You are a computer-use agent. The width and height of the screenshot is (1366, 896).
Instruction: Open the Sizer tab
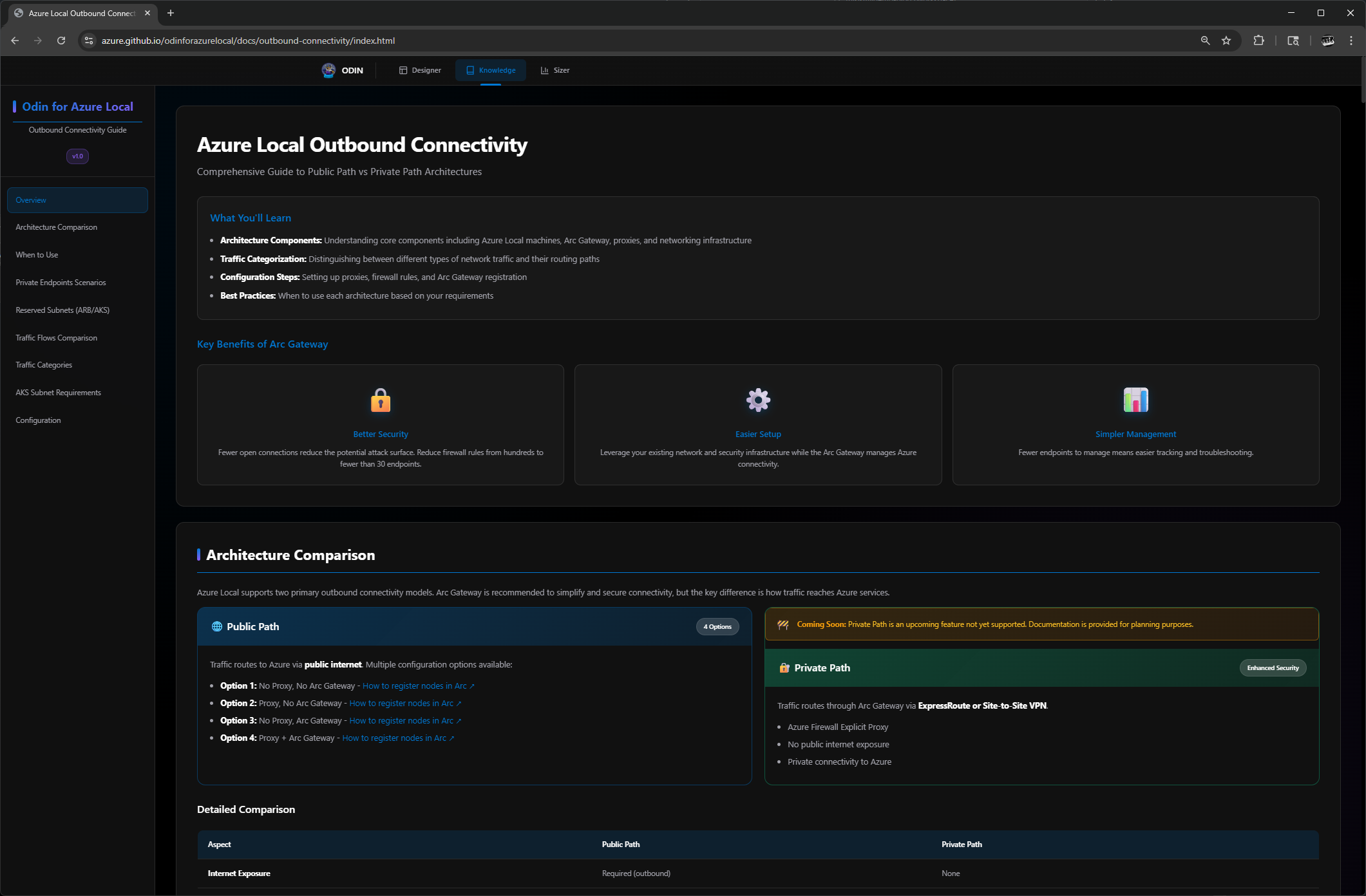click(555, 70)
